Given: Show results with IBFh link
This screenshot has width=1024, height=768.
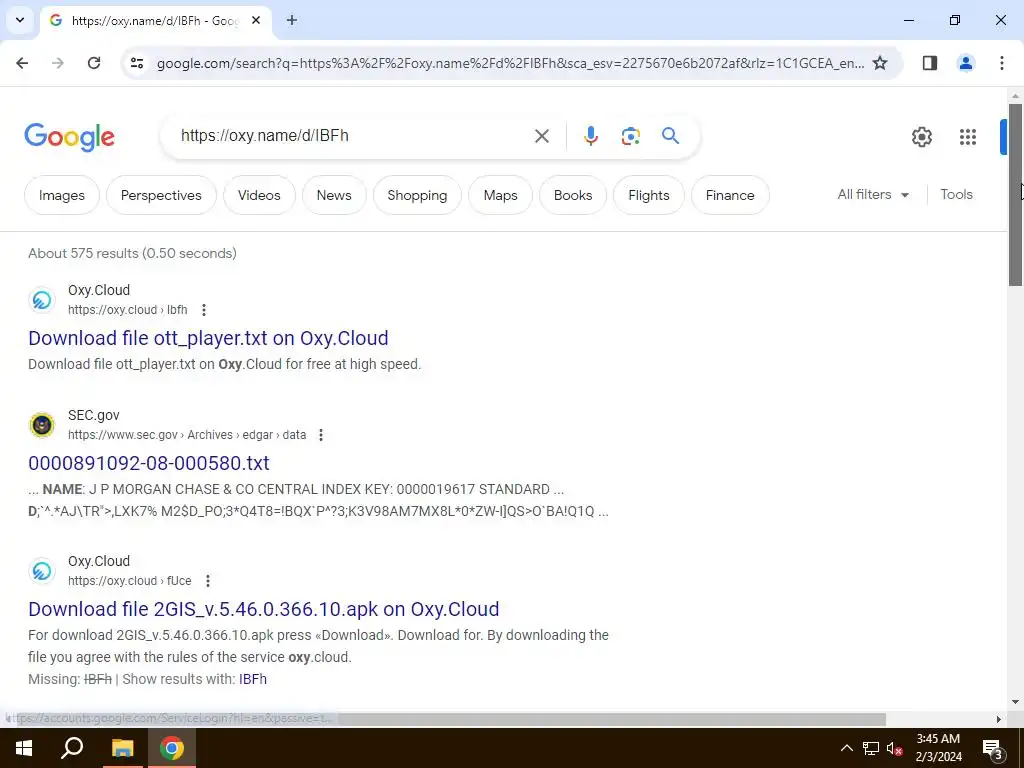Looking at the screenshot, I should point(253,679).
